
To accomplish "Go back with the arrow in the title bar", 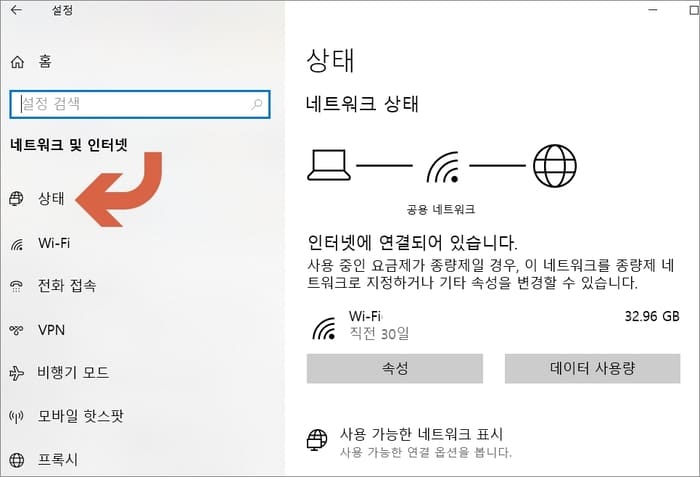I will coord(16,10).
